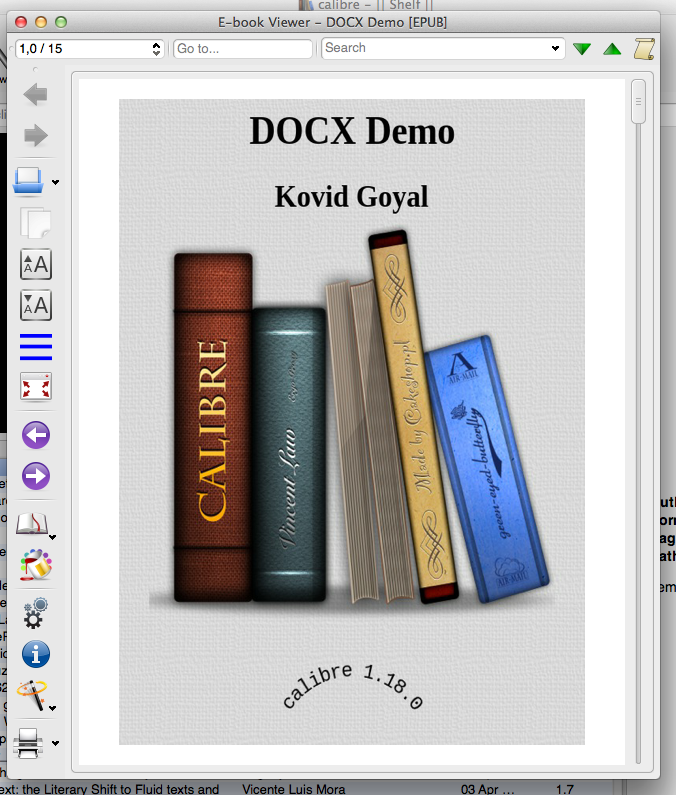Toggle full screen mode with the red arrows icon
676x795 pixels.
tap(35, 387)
